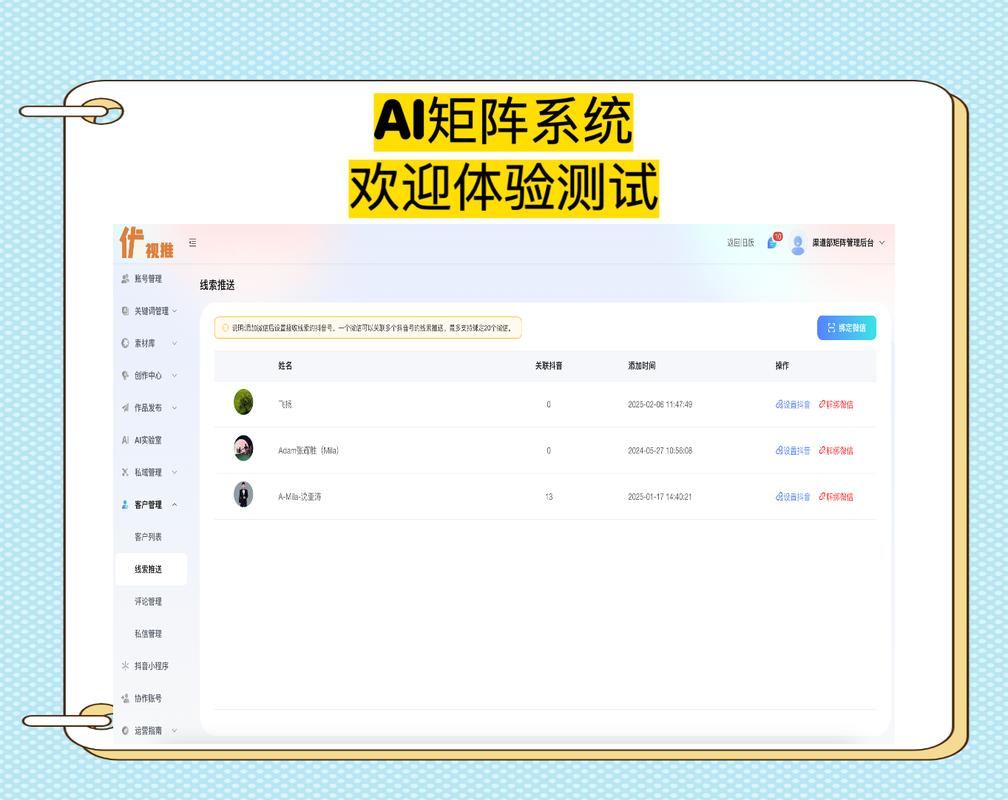Click the 绑定微信 button

pyautogui.click(x=846, y=328)
